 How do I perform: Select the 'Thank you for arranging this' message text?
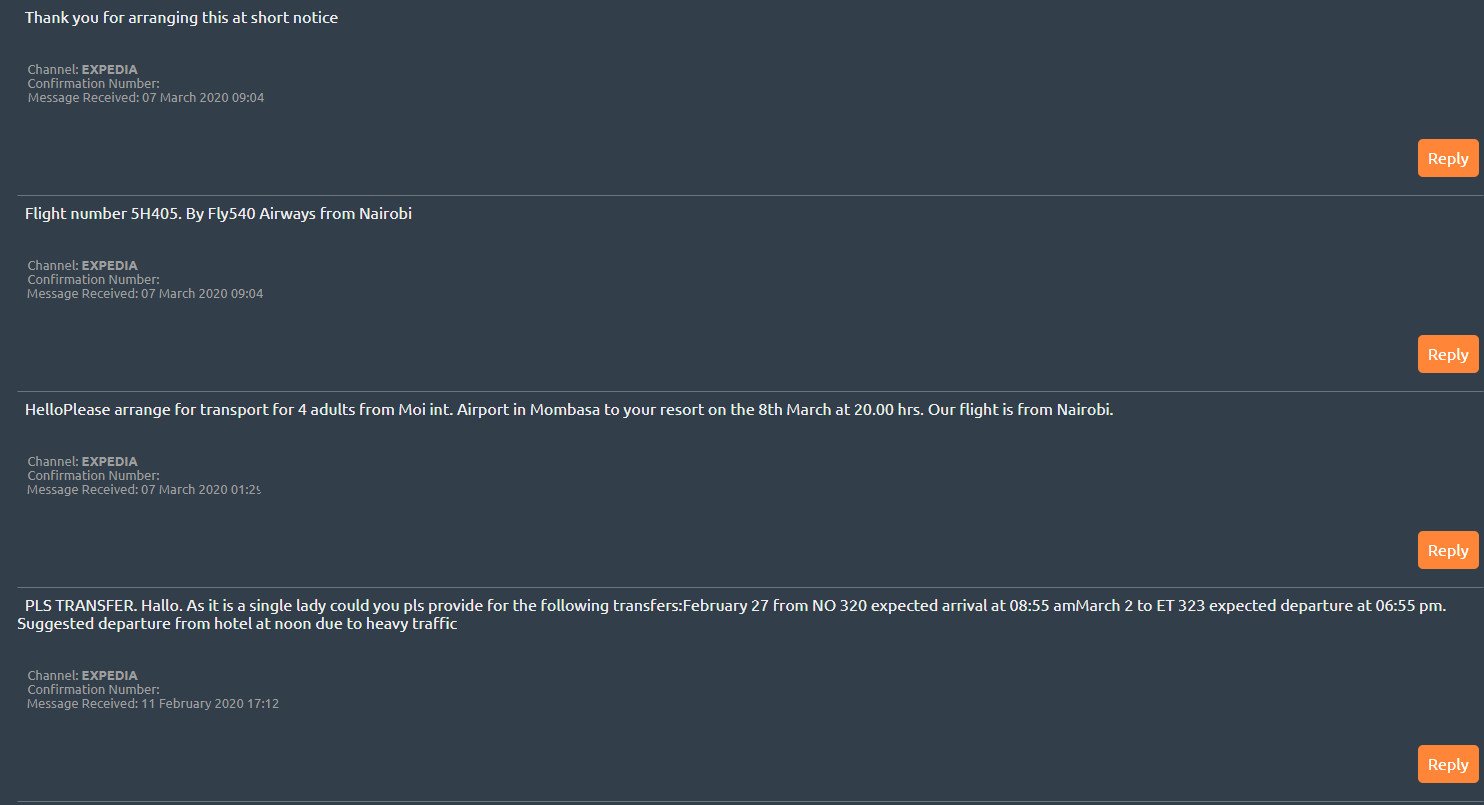181,18
